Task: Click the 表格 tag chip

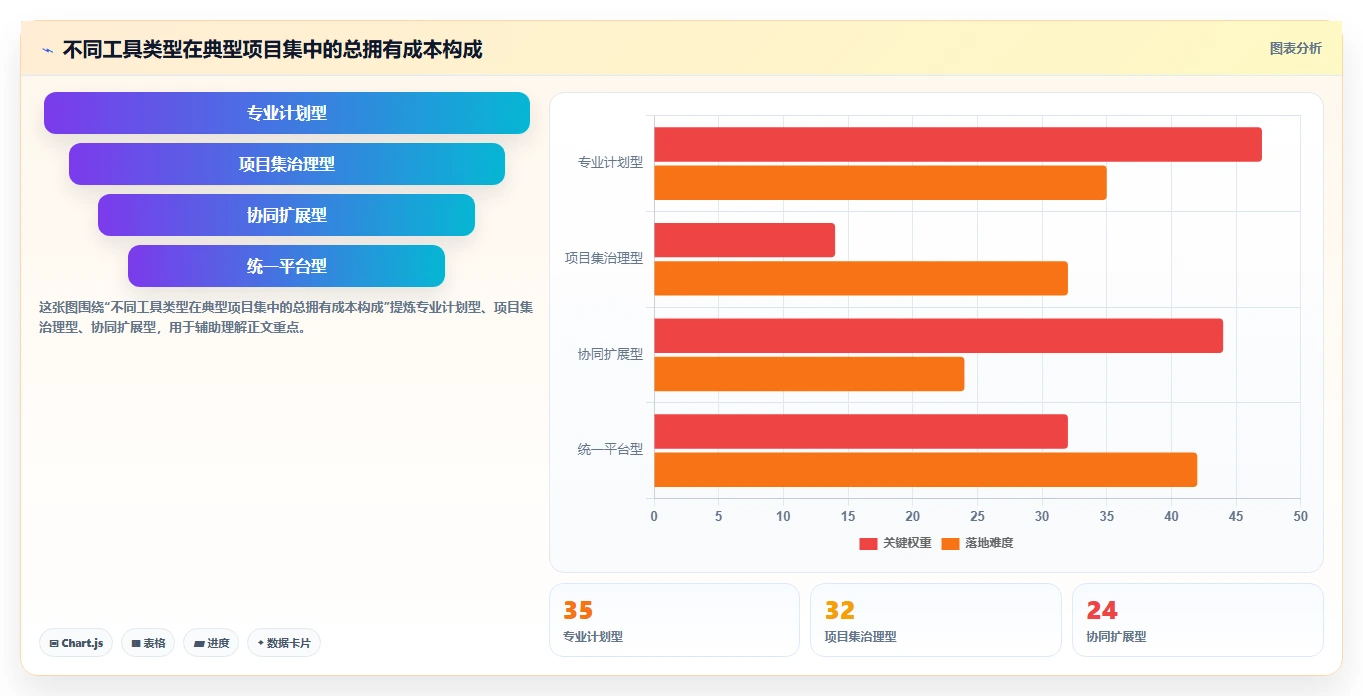Action: pyautogui.click(x=148, y=643)
